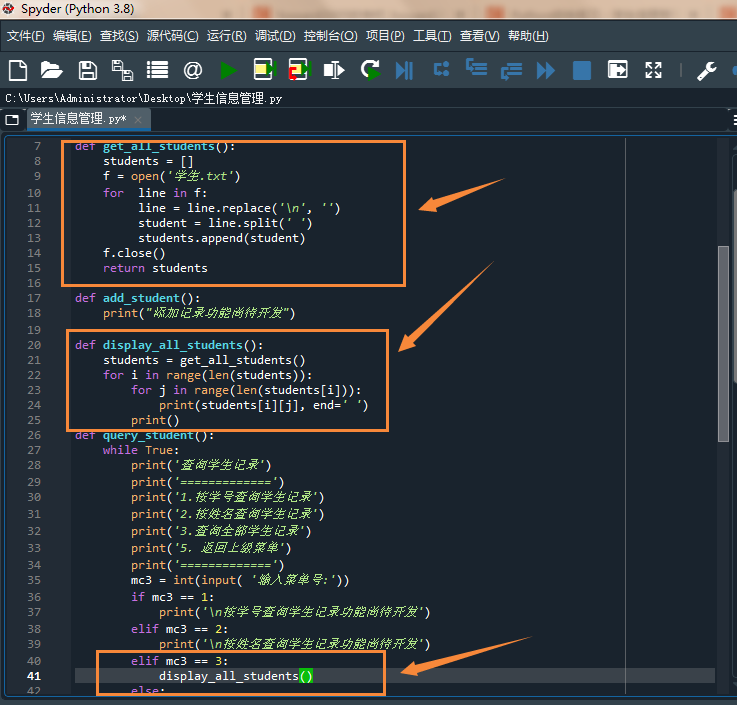Image resolution: width=737 pixels, height=705 pixels.
Task: Open the 源代码(C) menu
Action: coord(172,36)
